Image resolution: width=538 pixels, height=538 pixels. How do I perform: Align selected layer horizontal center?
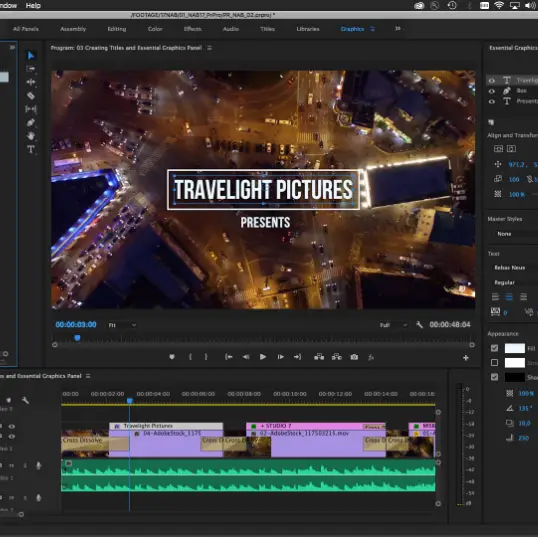[511, 149]
